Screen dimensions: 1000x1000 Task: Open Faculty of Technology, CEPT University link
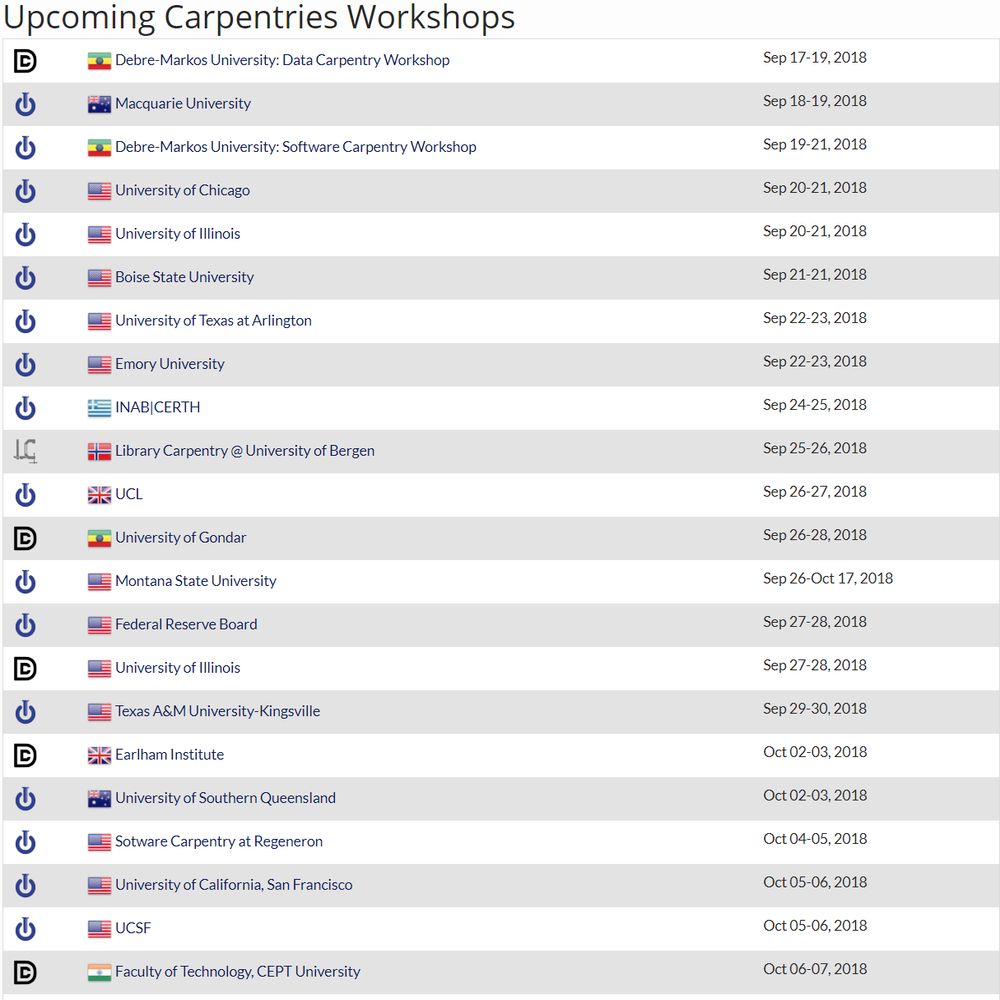(237, 971)
